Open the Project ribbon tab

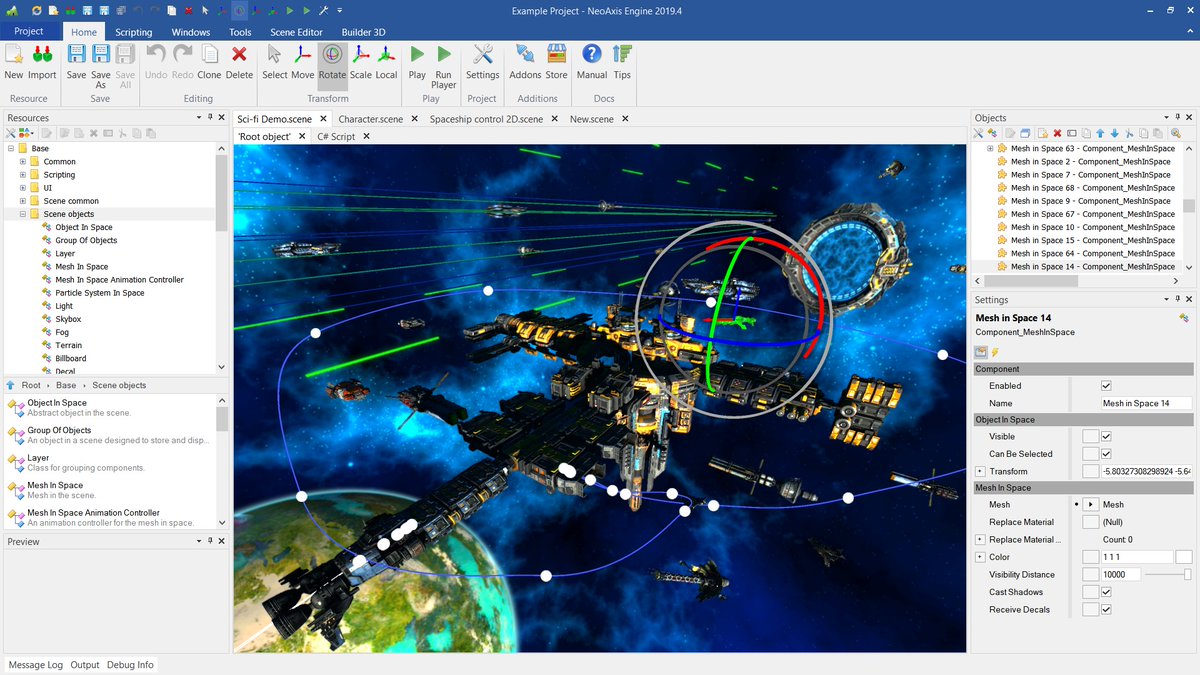pos(29,31)
